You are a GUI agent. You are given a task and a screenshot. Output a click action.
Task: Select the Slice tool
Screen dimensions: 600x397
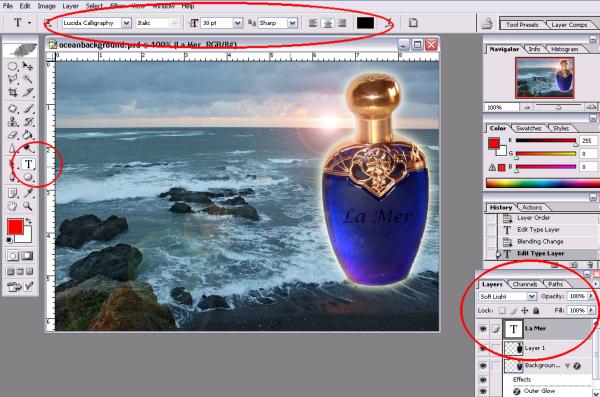(x=28, y=92)
